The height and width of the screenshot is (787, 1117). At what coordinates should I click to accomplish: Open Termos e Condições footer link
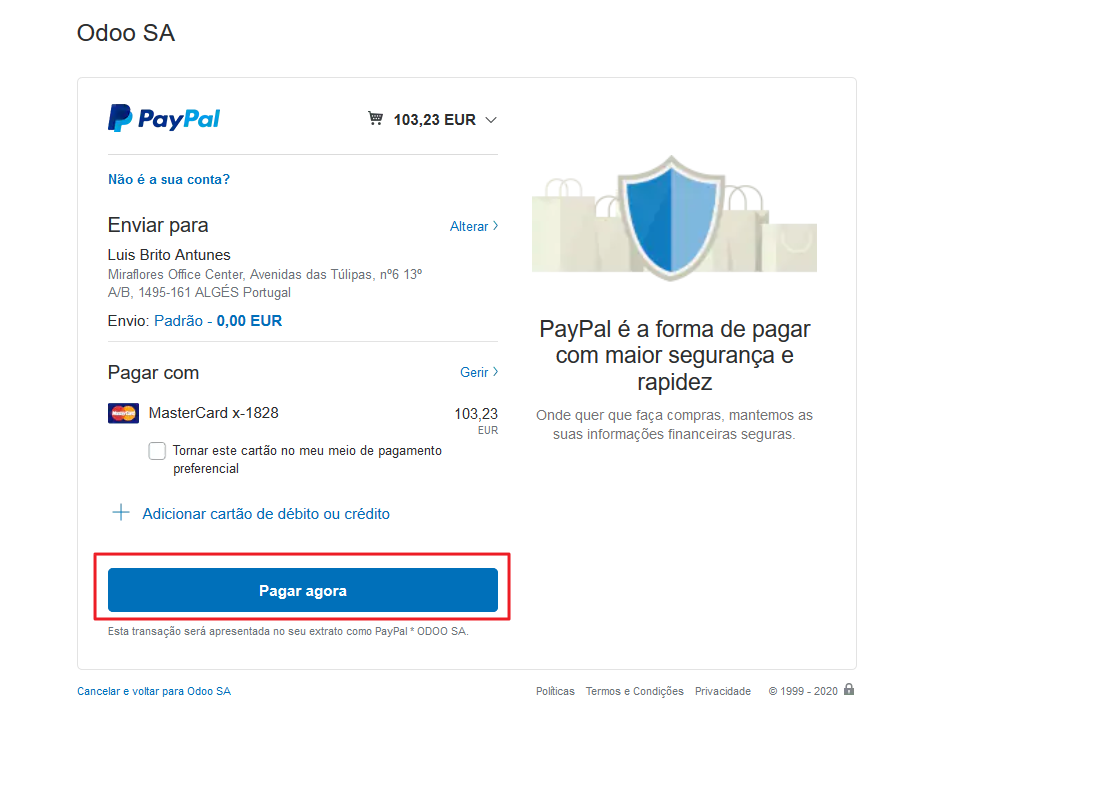click(x=635, y=691)
